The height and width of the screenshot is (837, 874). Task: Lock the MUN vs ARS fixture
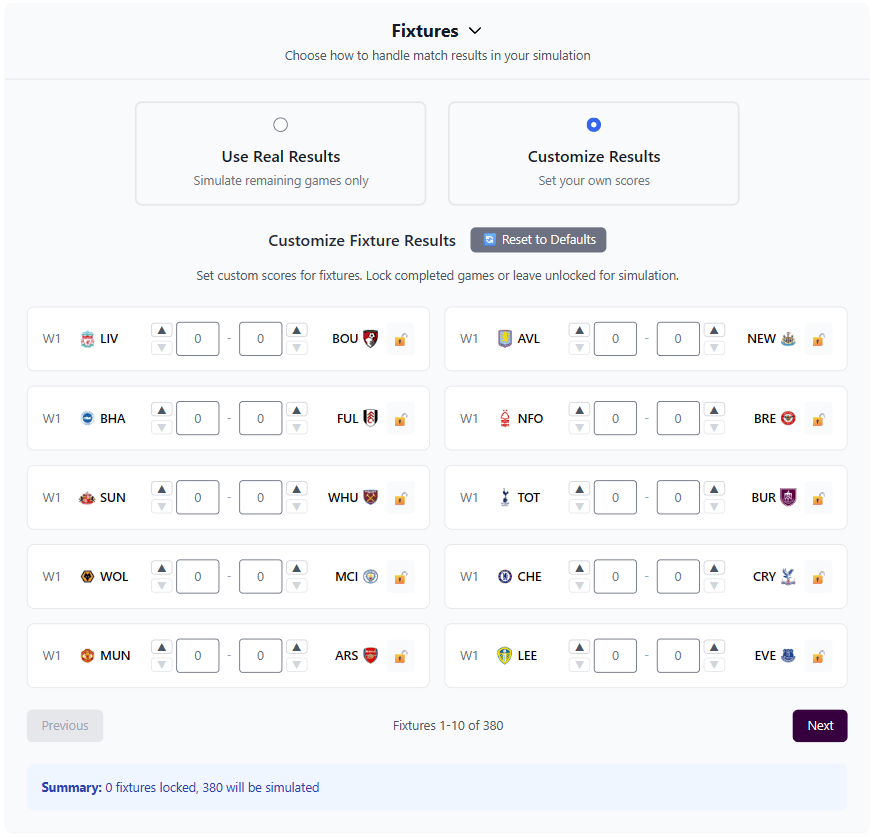pyautogui.click(x=400, y=656)
